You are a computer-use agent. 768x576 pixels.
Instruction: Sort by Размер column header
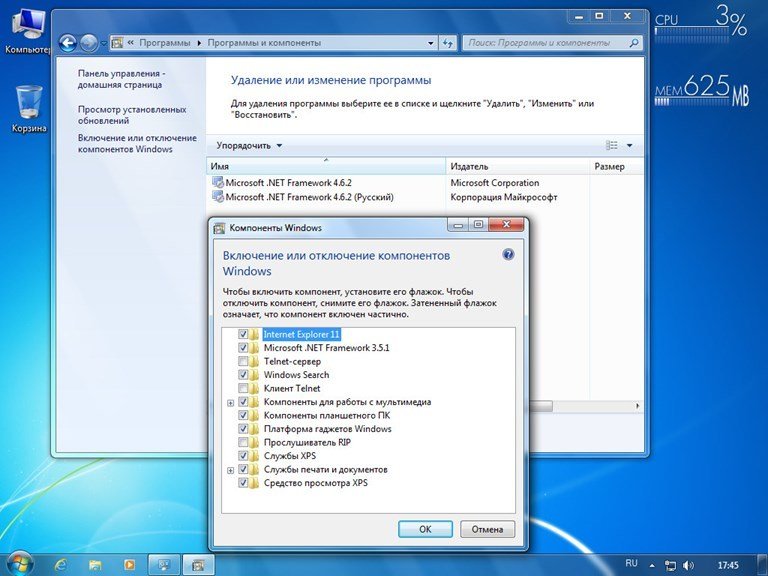coord(617,166)
